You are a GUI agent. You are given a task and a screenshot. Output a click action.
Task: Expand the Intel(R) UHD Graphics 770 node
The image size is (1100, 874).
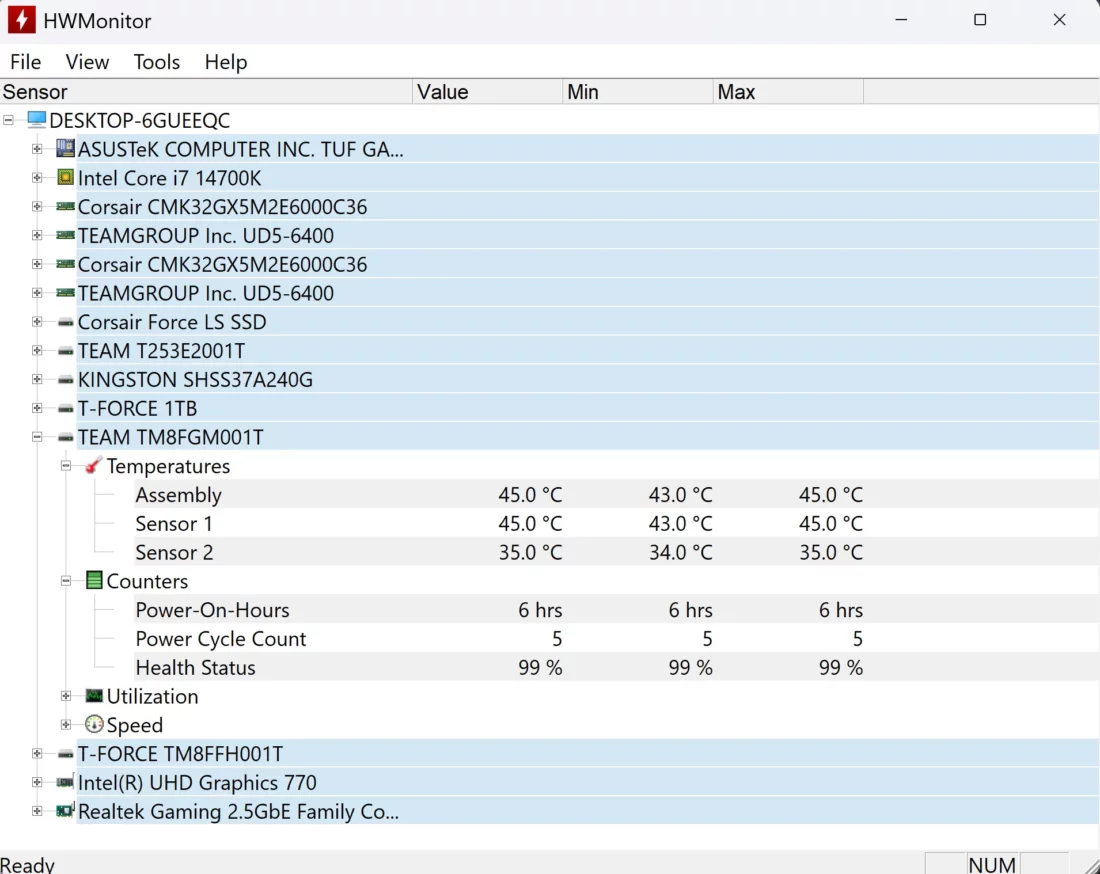click(37, 781)
